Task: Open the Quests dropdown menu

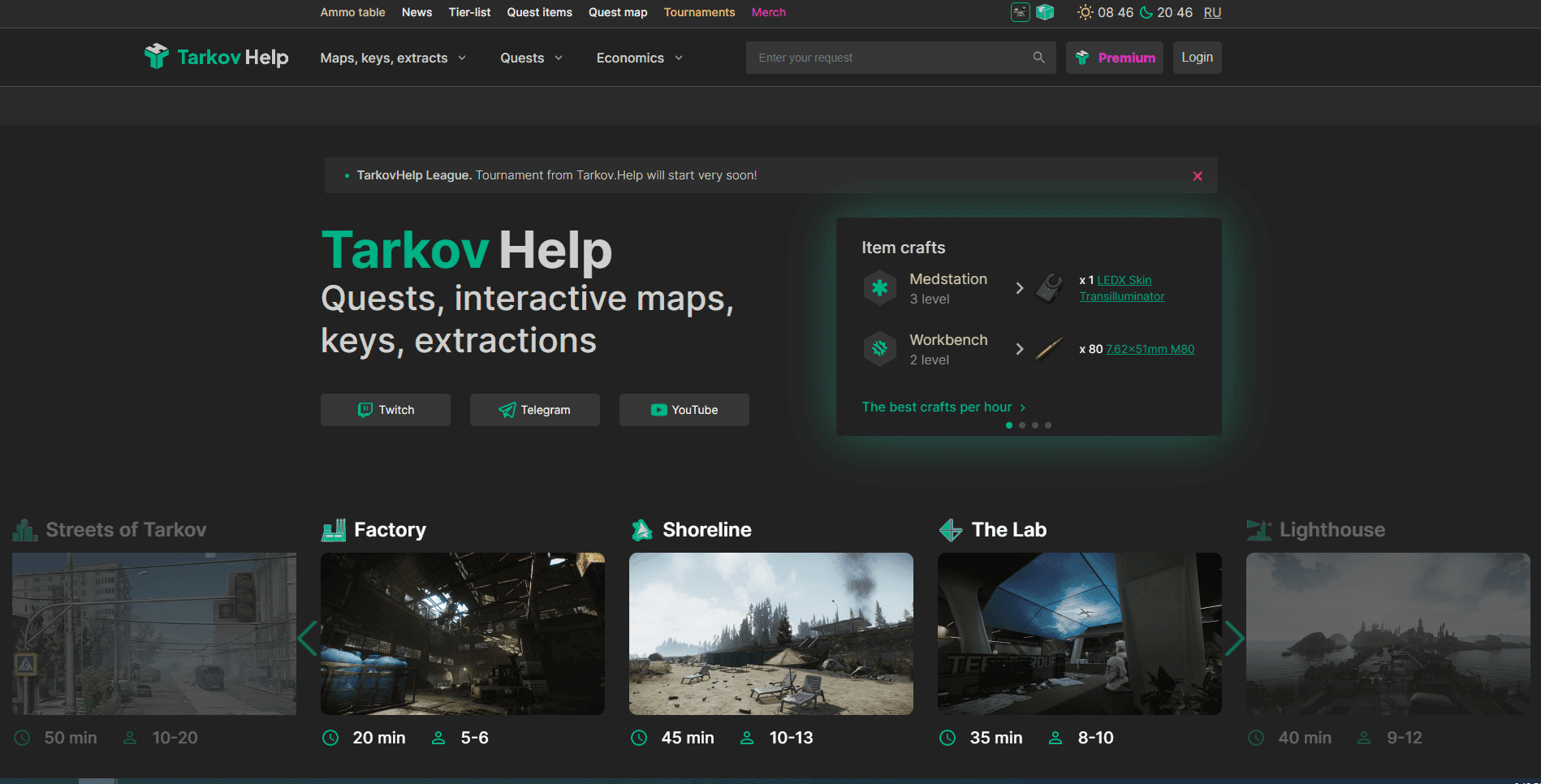Action: (x=531, y=58)
